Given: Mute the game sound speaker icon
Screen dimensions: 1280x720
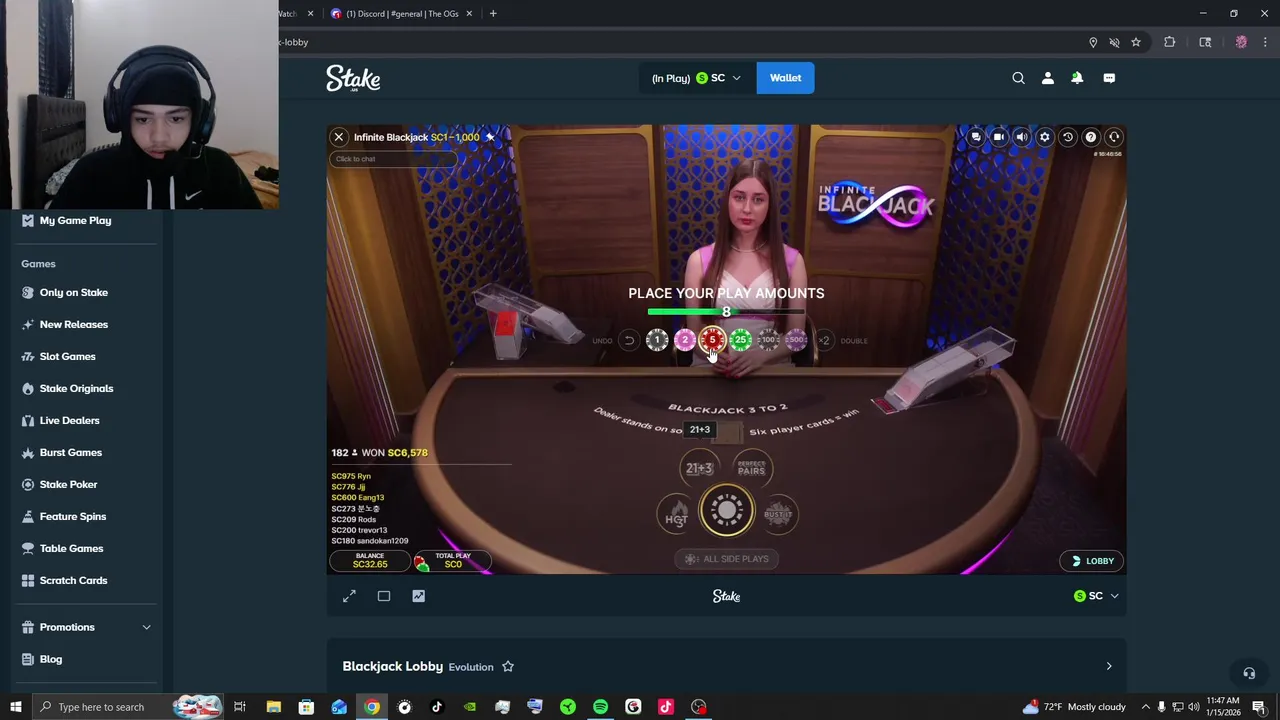Looking at the screenshot, I should tap(1022, 137).
